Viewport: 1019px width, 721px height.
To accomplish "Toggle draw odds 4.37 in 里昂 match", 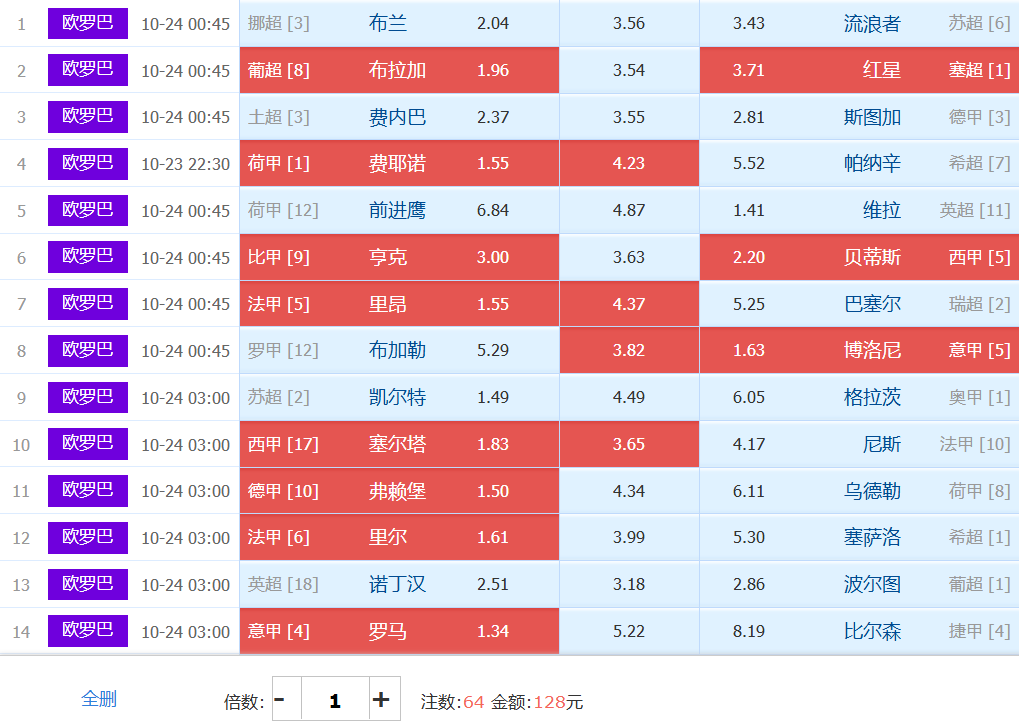I will coord(629,304).
